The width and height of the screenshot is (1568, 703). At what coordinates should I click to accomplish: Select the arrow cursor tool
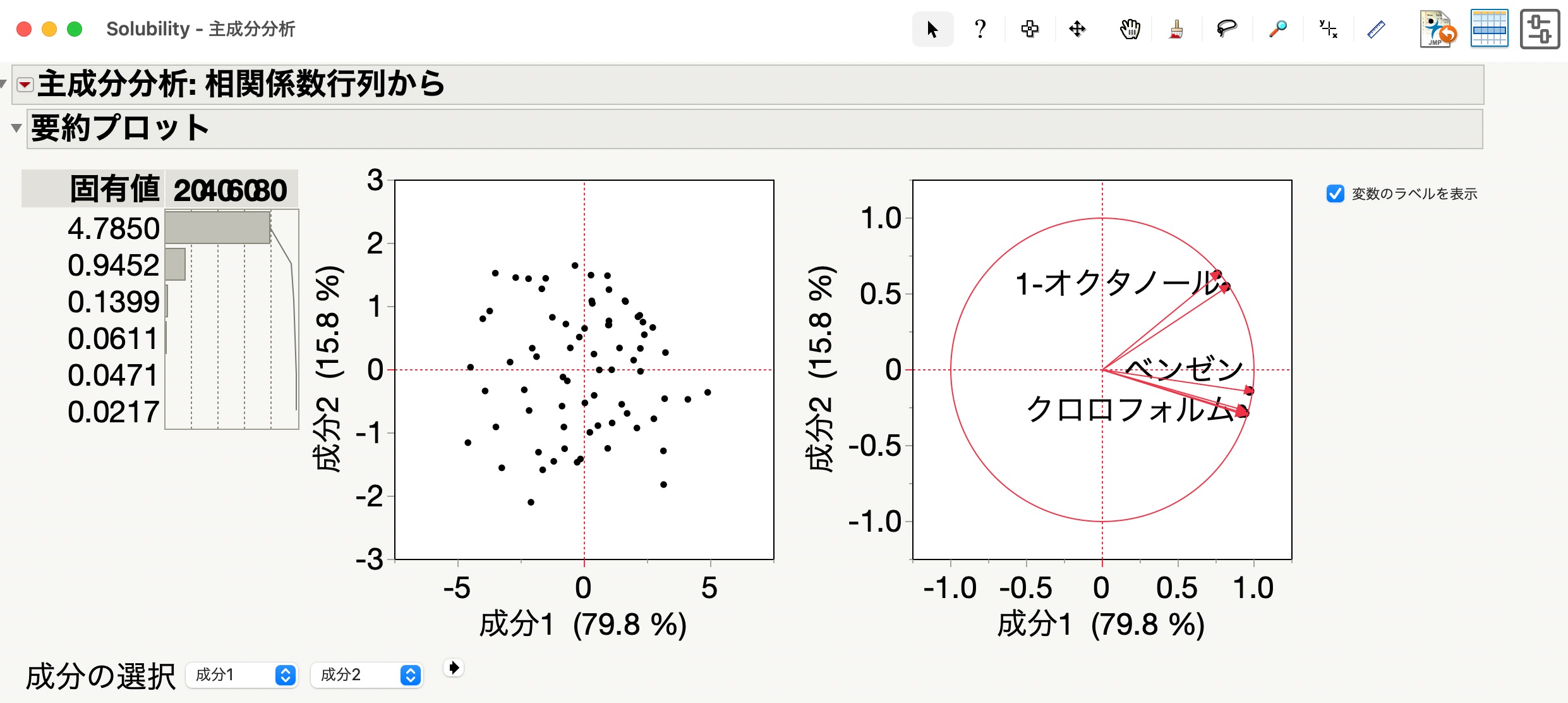pos(932,29)
